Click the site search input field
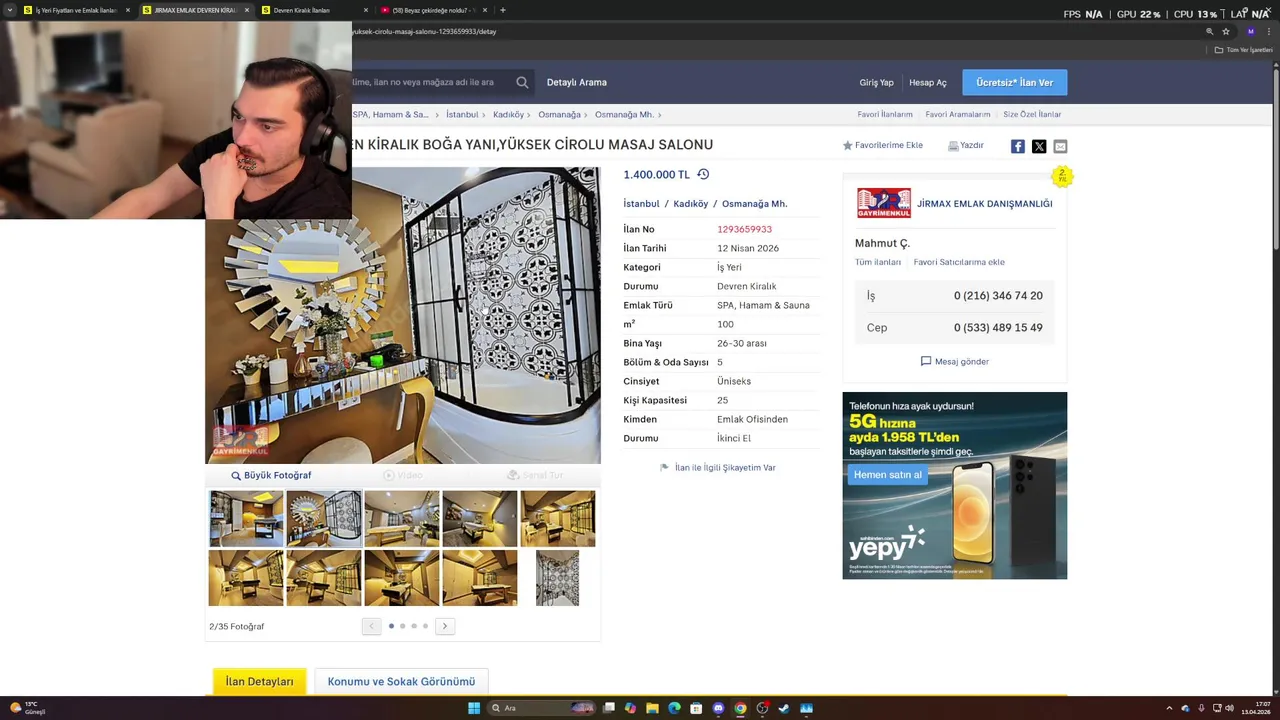 (x=430, y=82)
